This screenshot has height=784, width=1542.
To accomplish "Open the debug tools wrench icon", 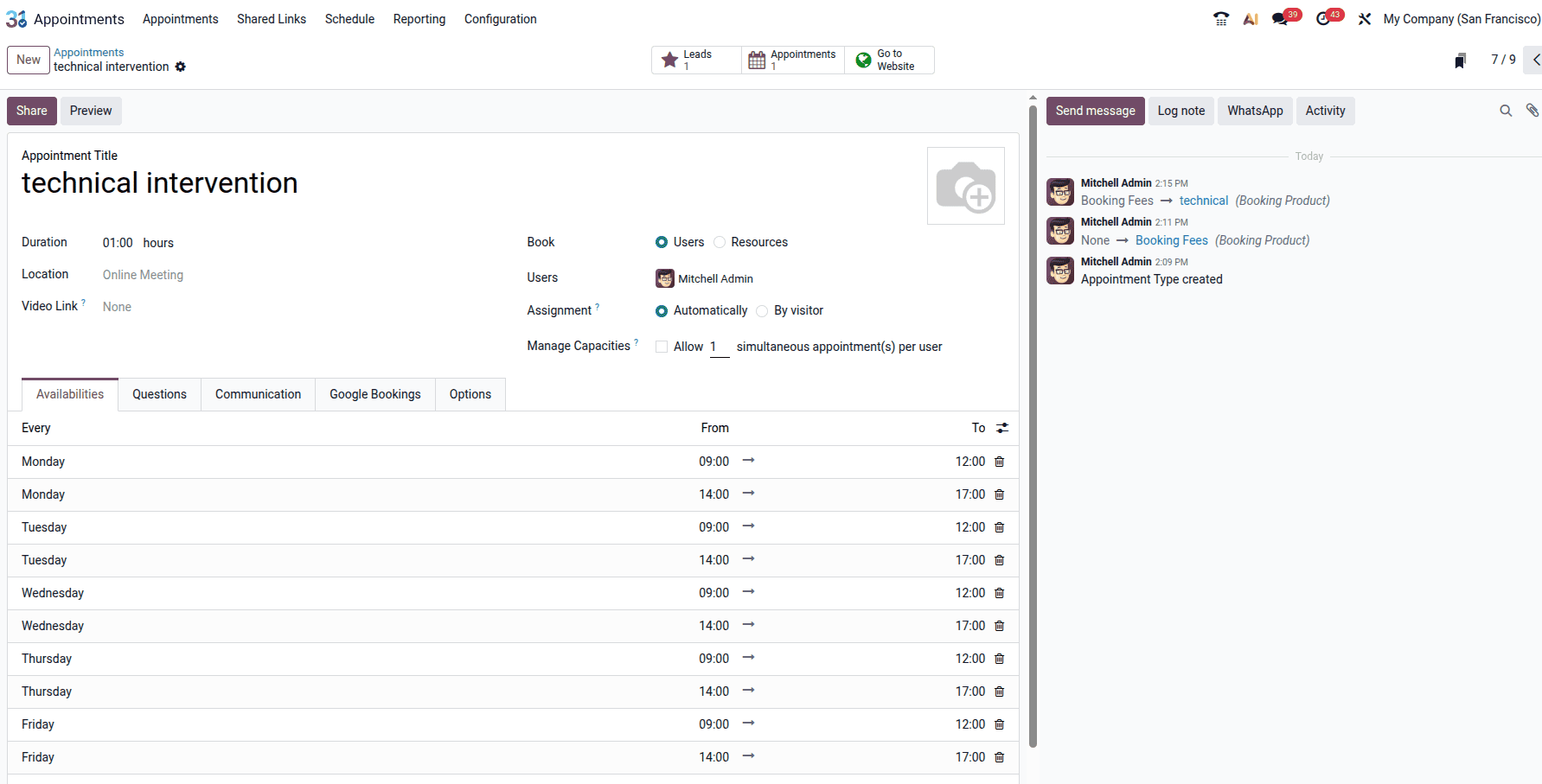I will point(1365,19).
